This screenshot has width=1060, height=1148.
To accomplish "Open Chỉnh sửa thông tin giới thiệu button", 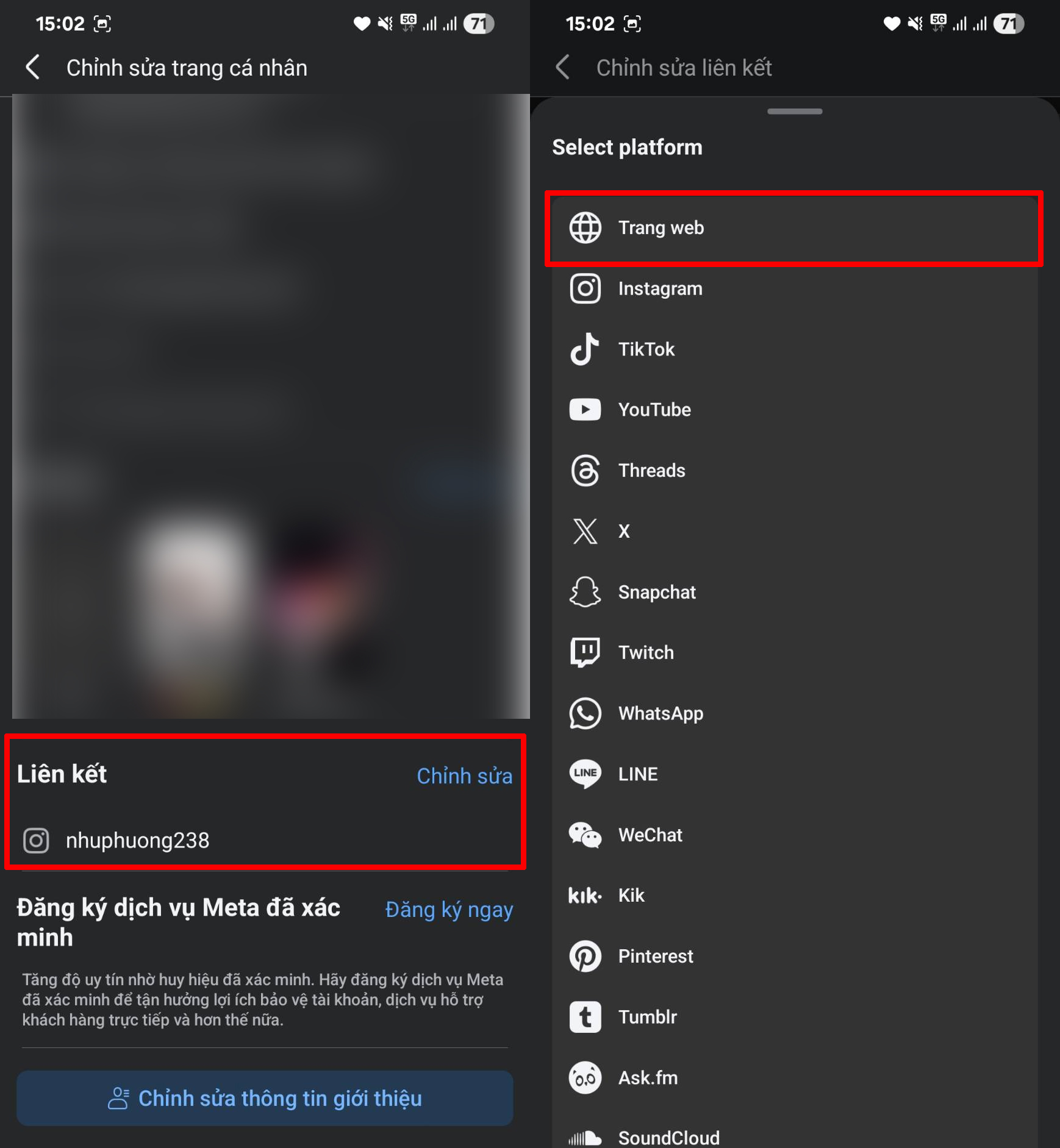I will (x=265, y=1098).
